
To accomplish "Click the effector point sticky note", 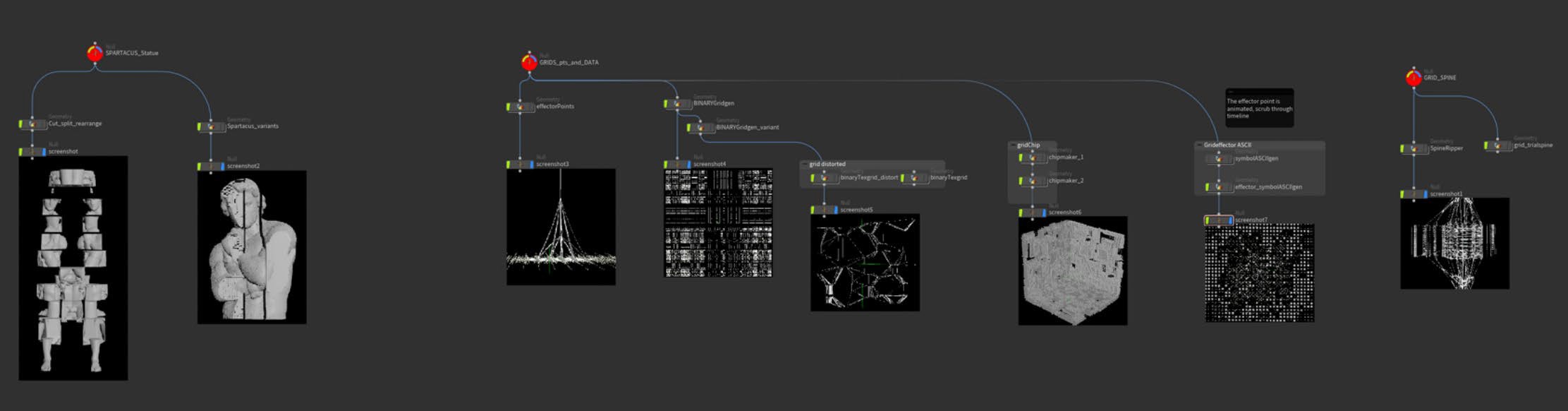I will pos(1259,108).
